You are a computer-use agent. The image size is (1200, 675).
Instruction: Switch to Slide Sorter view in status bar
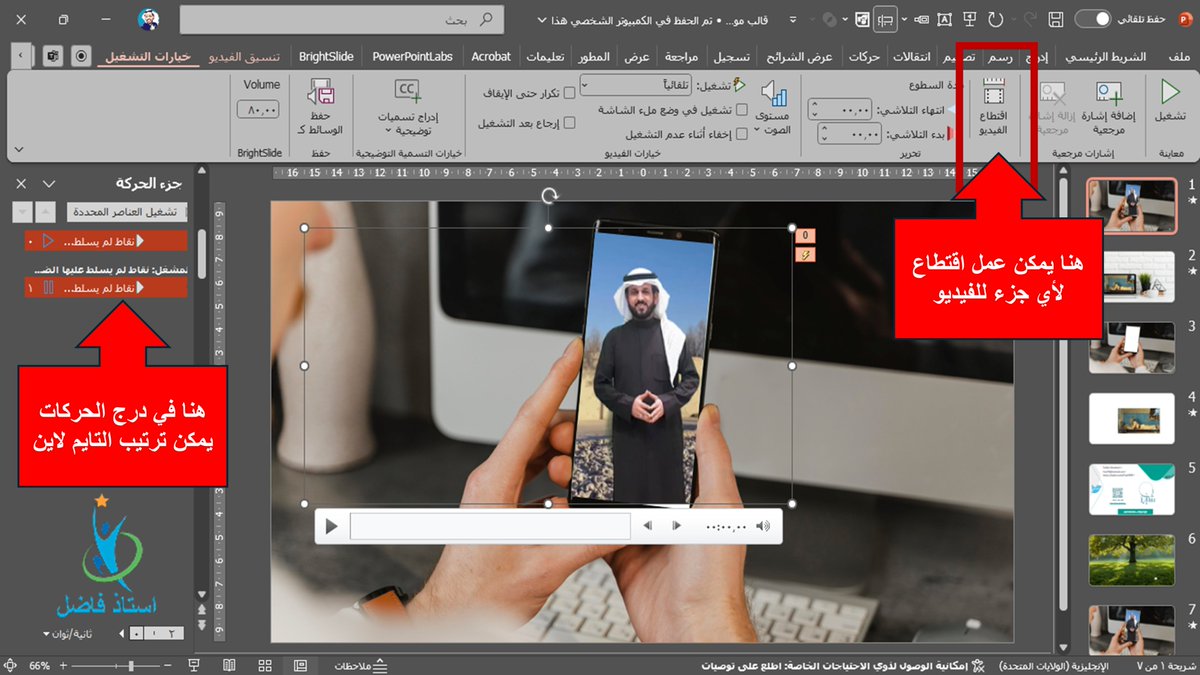[x=265, y=665]
